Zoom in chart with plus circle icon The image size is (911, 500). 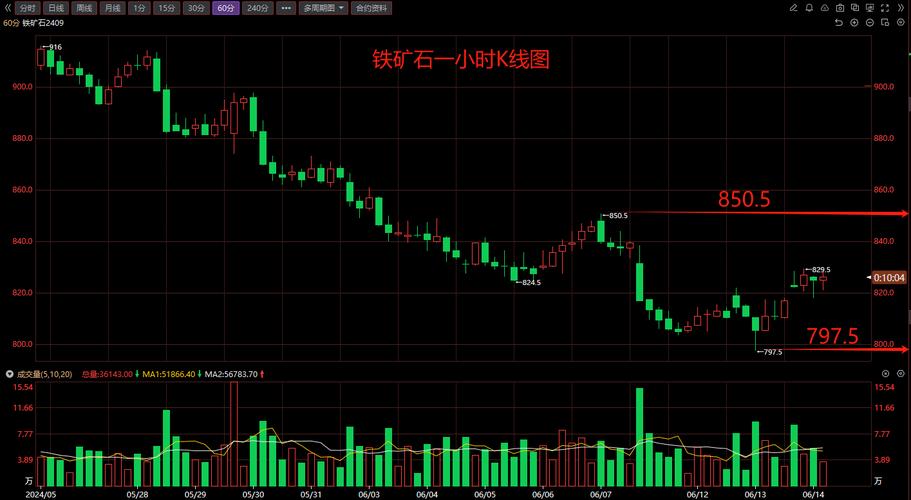[854, 23]
